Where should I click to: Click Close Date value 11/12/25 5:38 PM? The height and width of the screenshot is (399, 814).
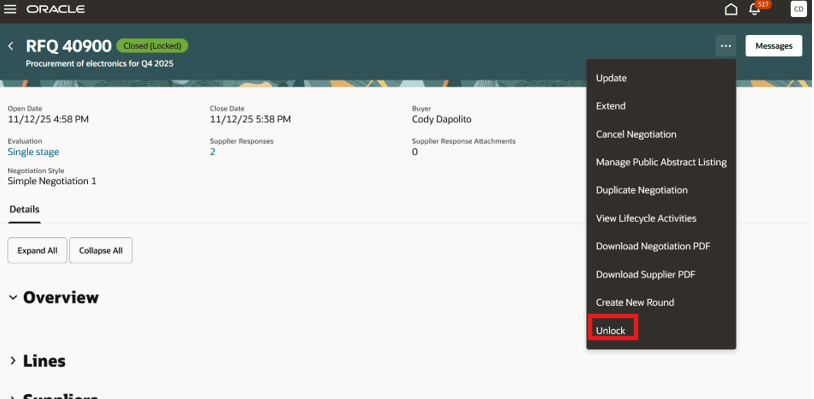(x=250, y=119)
